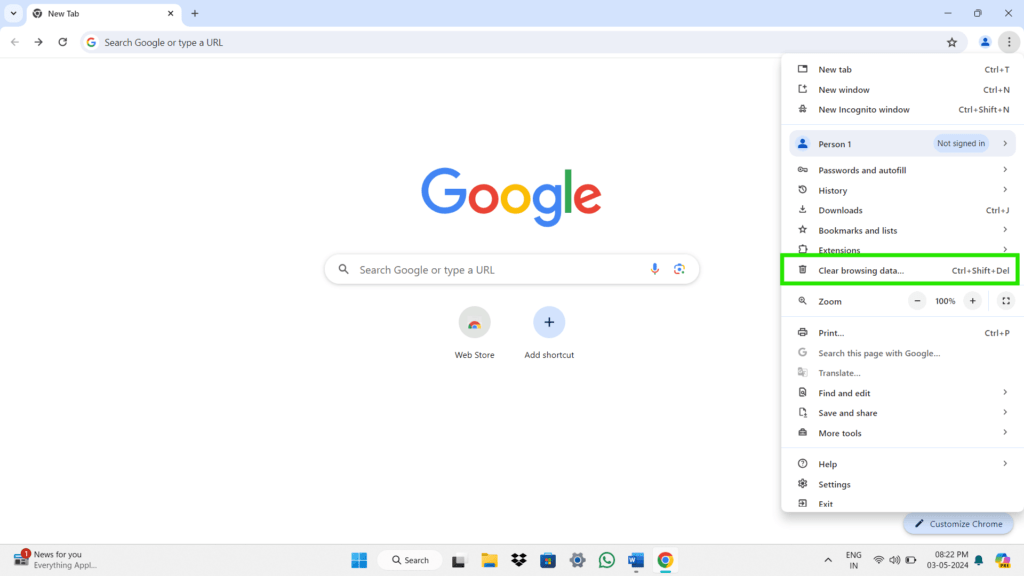Select New tab from the menu

[903, 69]
